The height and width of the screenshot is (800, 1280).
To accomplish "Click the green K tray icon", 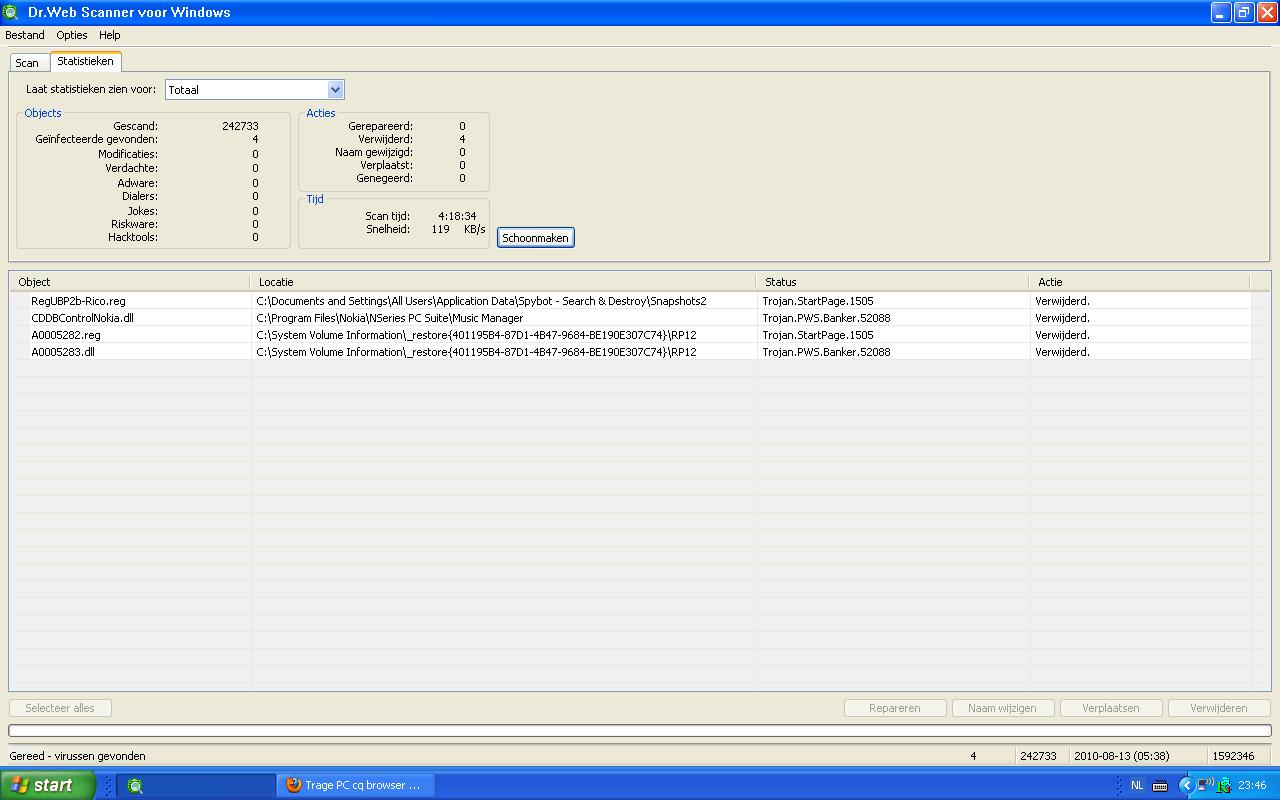I will pyautogui.click(x=1223, y=785).
